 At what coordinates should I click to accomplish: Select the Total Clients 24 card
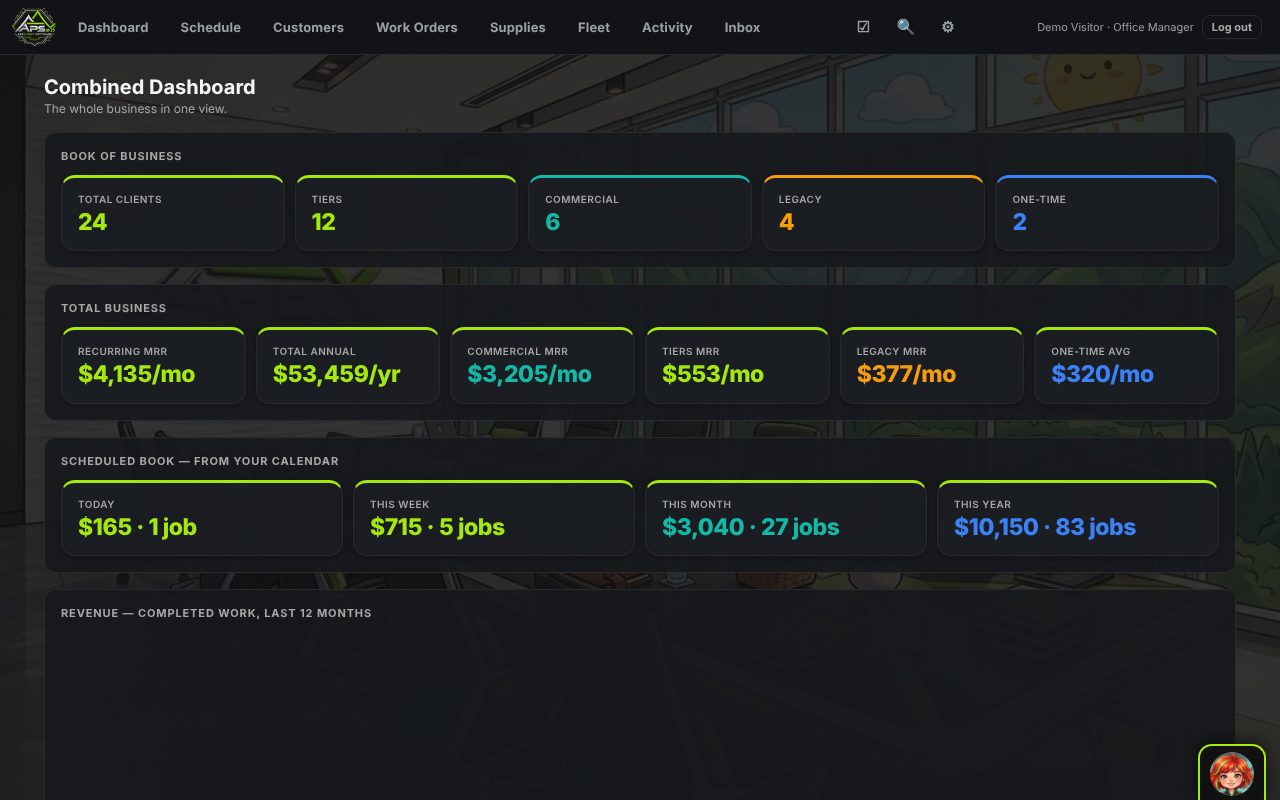coord(173,213)
